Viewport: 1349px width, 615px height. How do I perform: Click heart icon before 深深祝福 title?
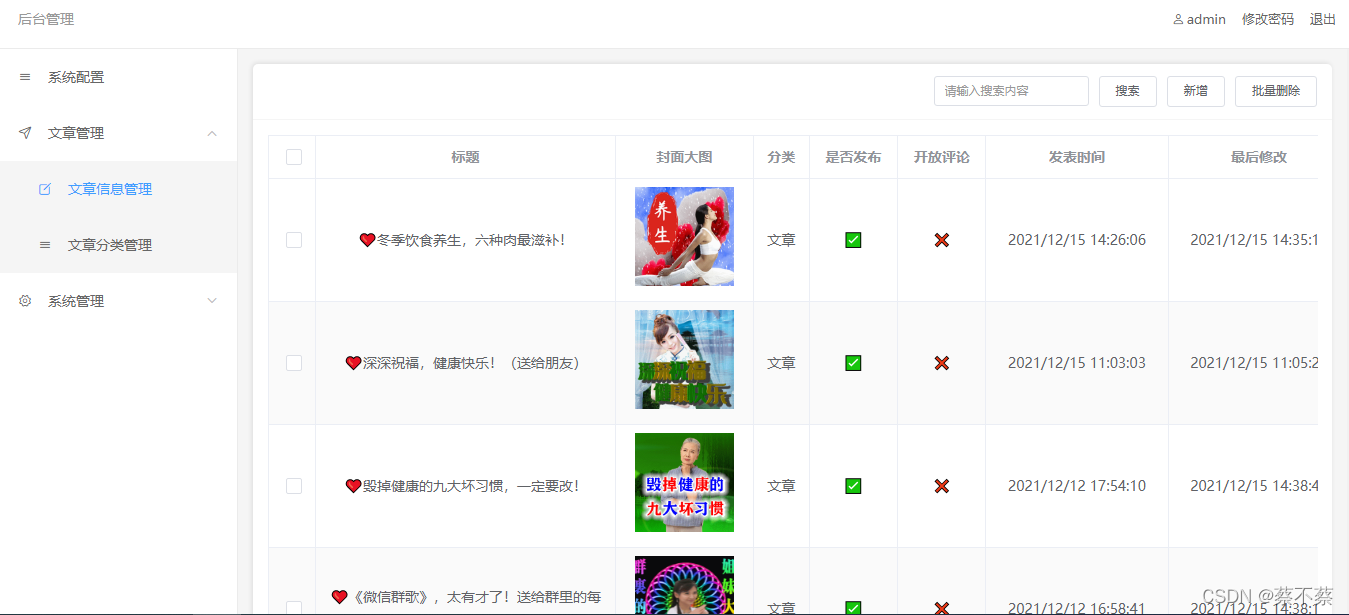point(353,363)
